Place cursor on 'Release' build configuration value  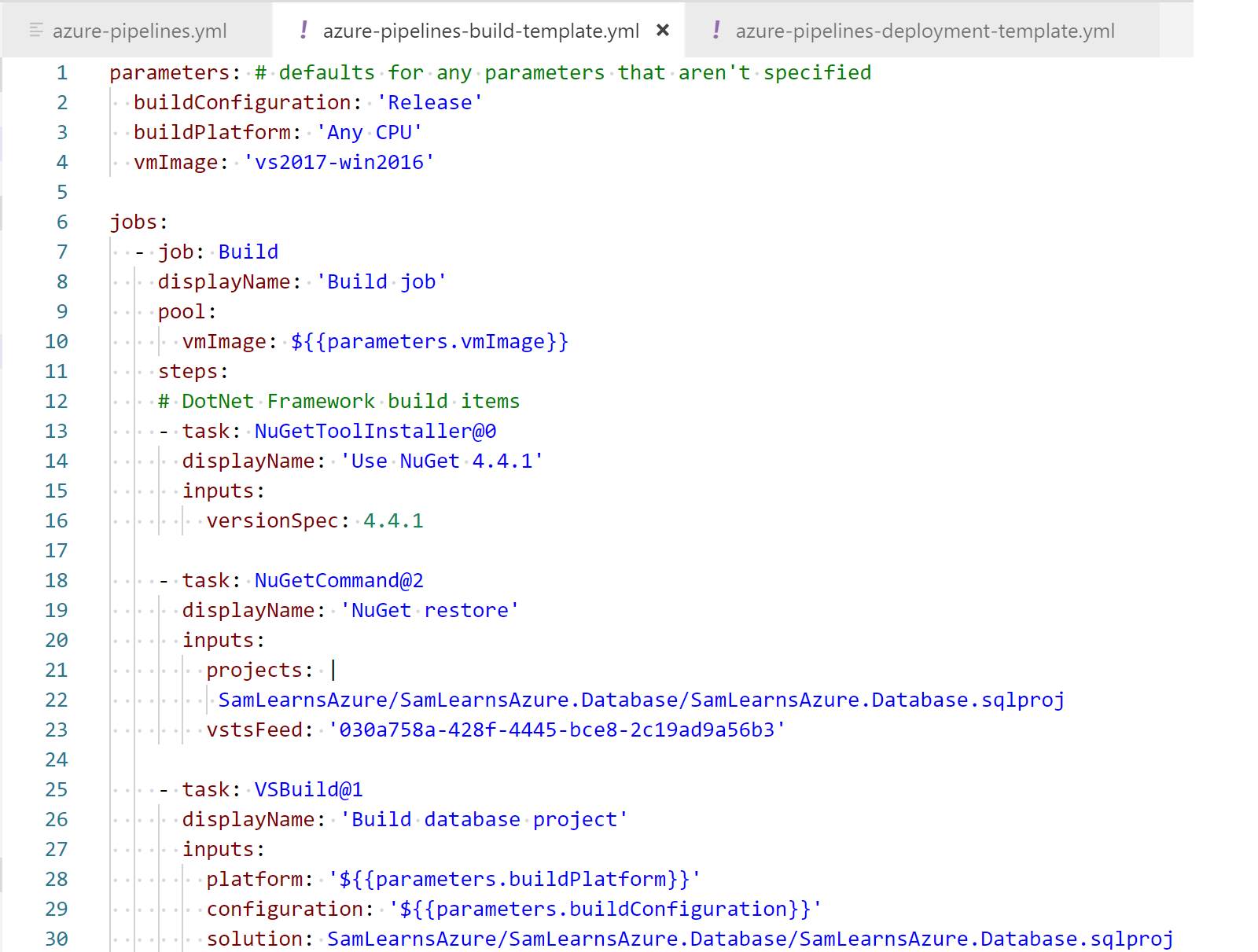click(x=429, y=103)
